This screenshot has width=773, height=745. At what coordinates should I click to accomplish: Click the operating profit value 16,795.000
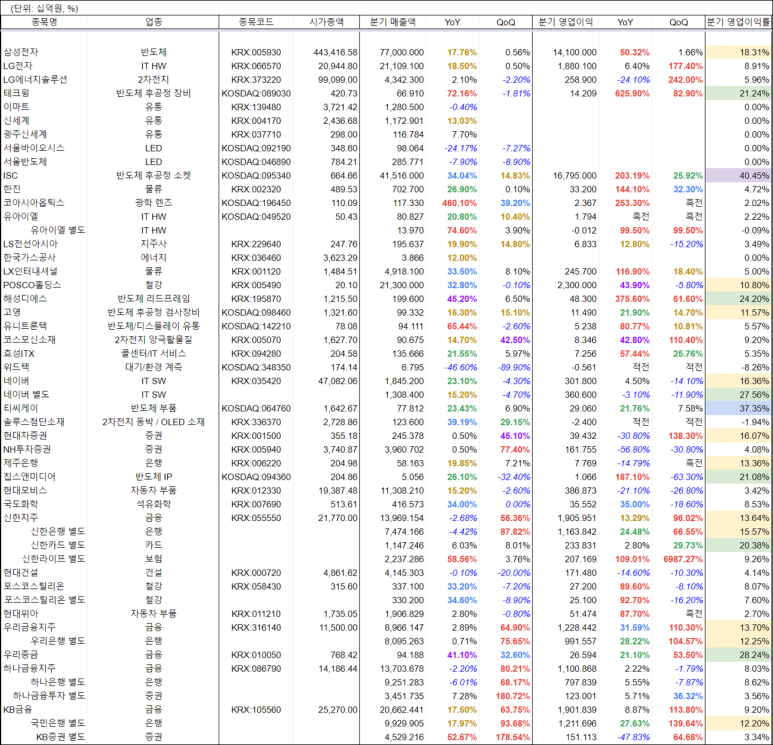574,176
